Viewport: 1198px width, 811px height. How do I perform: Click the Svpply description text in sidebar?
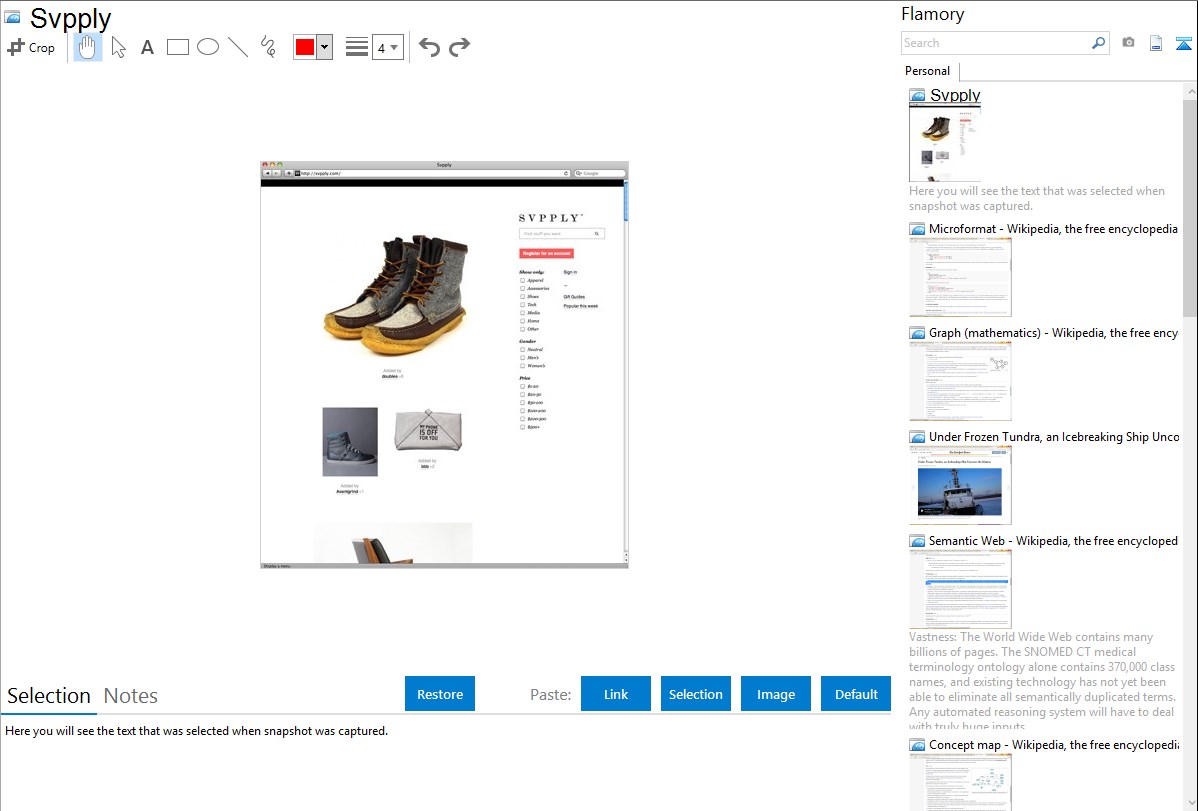pyautogui.click(x=1037, y=198)
